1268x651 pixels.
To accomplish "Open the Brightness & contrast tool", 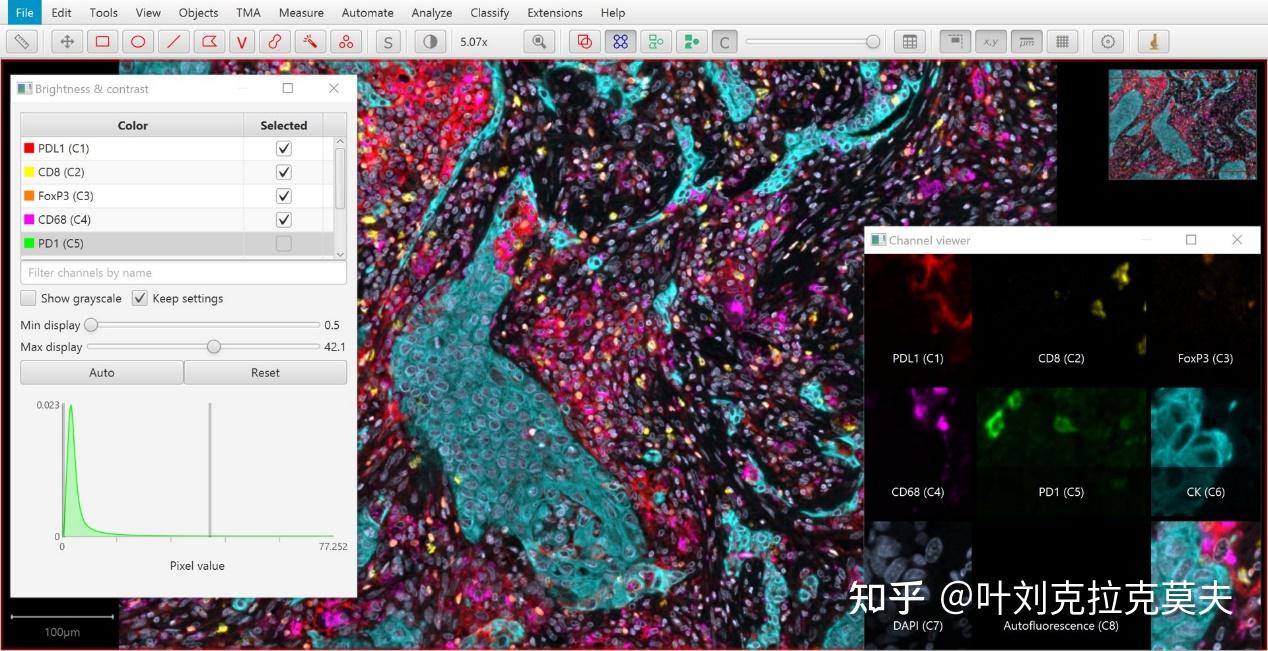I will click(429, 41).
